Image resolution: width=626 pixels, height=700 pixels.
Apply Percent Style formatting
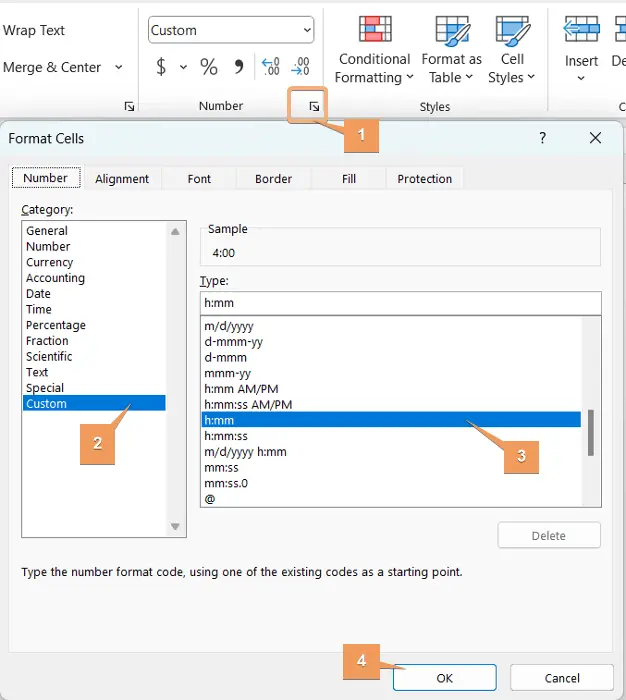(209, 67)
